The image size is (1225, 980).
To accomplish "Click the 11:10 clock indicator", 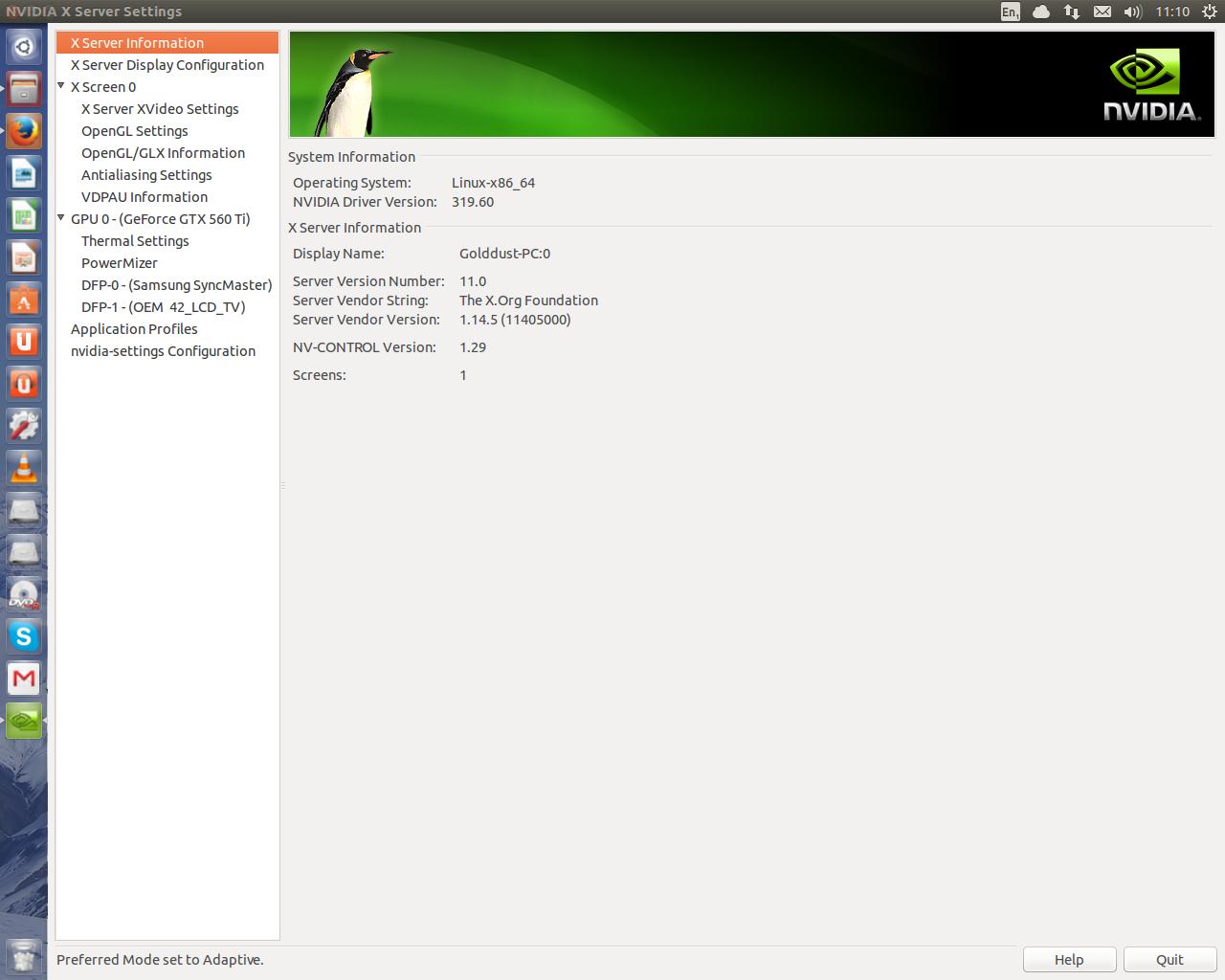I will [1172, 11].
